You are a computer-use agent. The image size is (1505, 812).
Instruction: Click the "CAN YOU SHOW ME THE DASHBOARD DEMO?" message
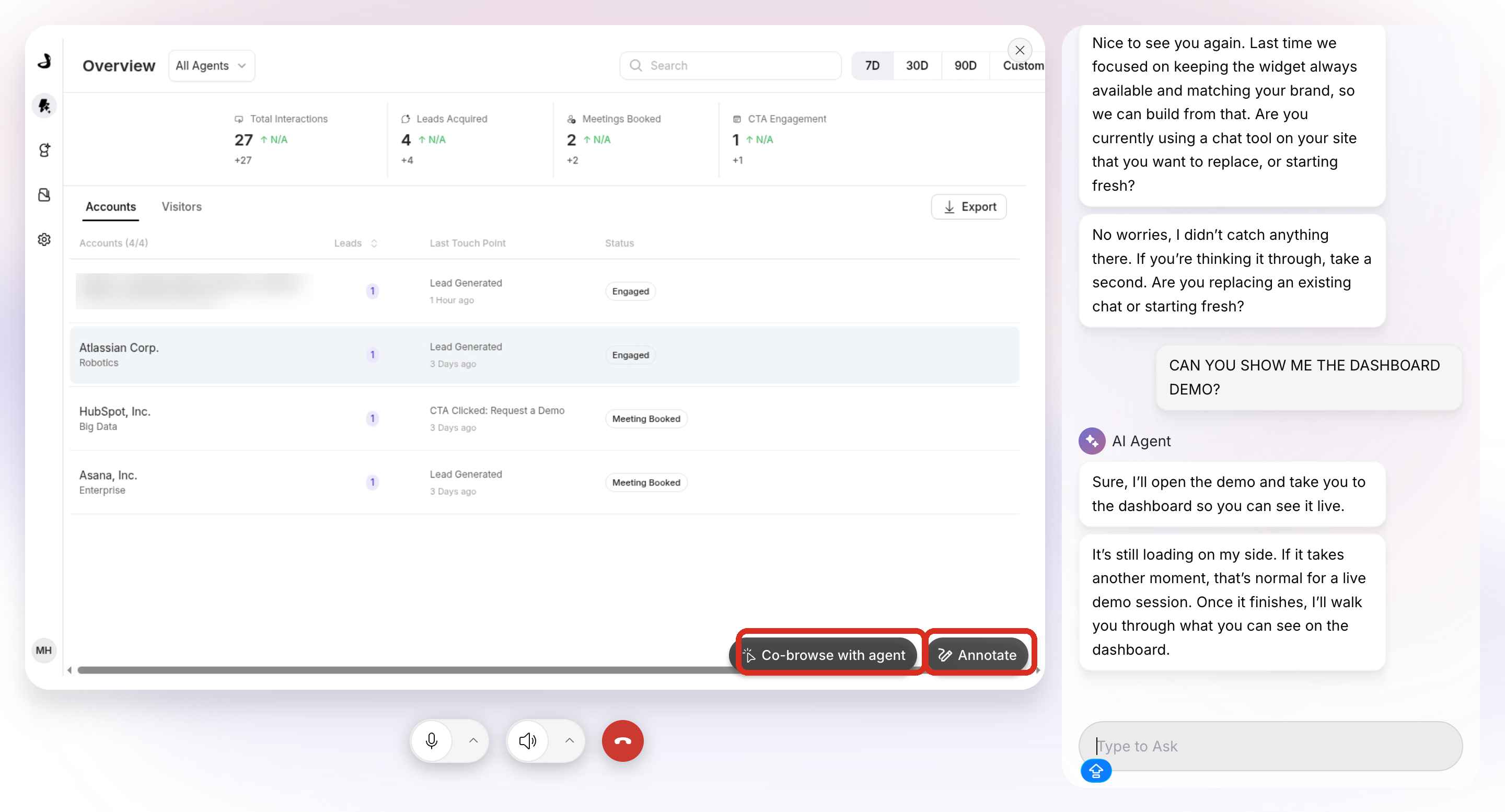pos(1309,377)
